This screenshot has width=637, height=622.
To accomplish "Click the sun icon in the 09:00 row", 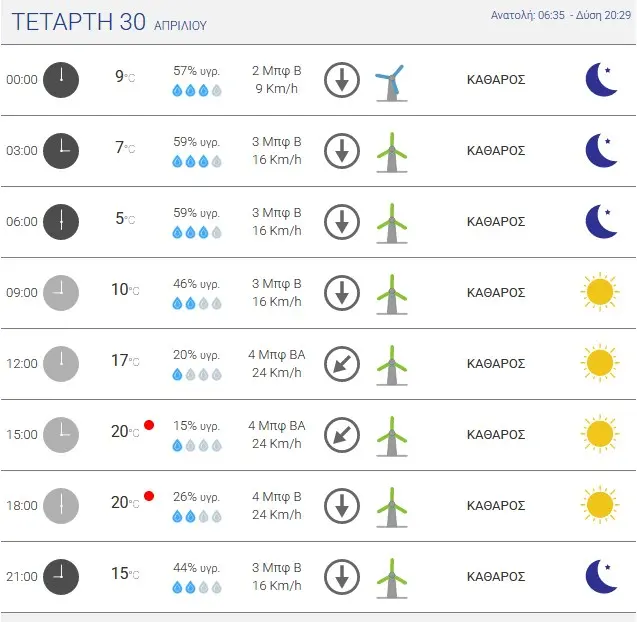I will [x=600, y=292].
